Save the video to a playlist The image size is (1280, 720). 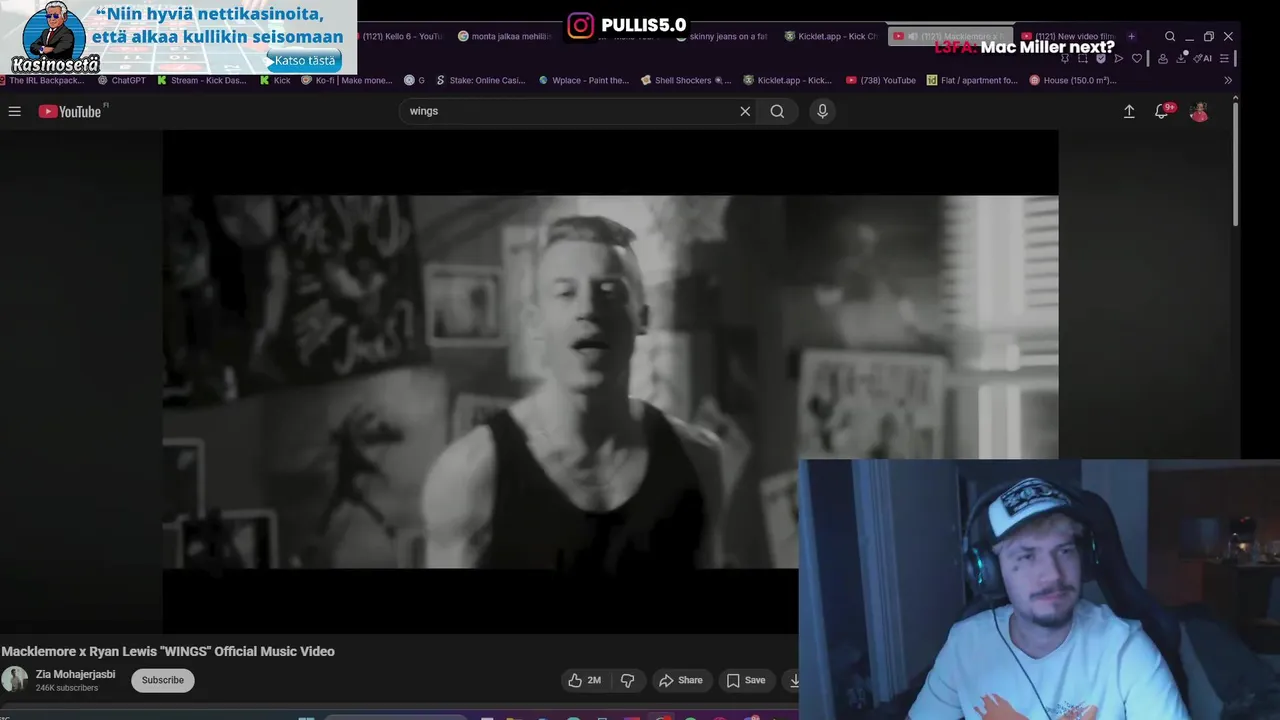(x=746, y=680)
